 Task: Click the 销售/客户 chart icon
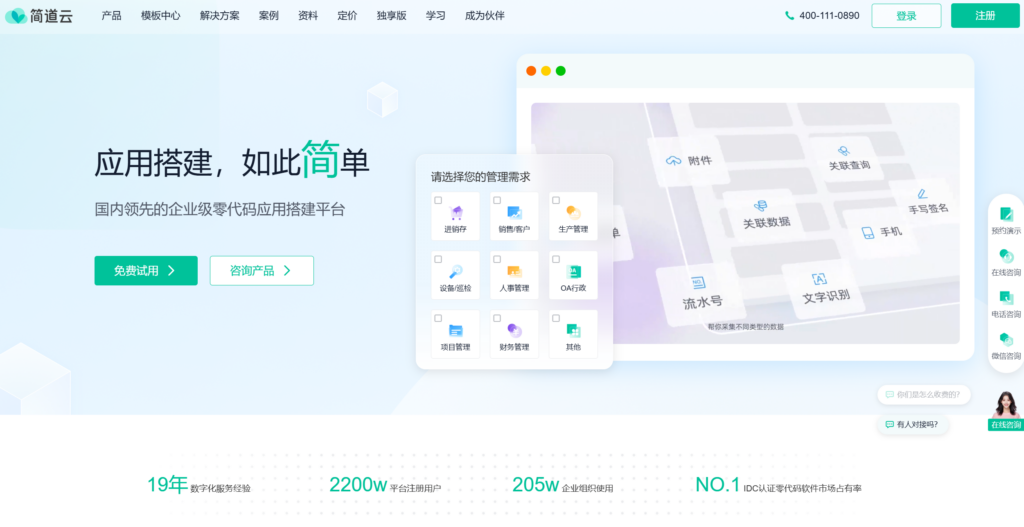click(x=515, y=213)
